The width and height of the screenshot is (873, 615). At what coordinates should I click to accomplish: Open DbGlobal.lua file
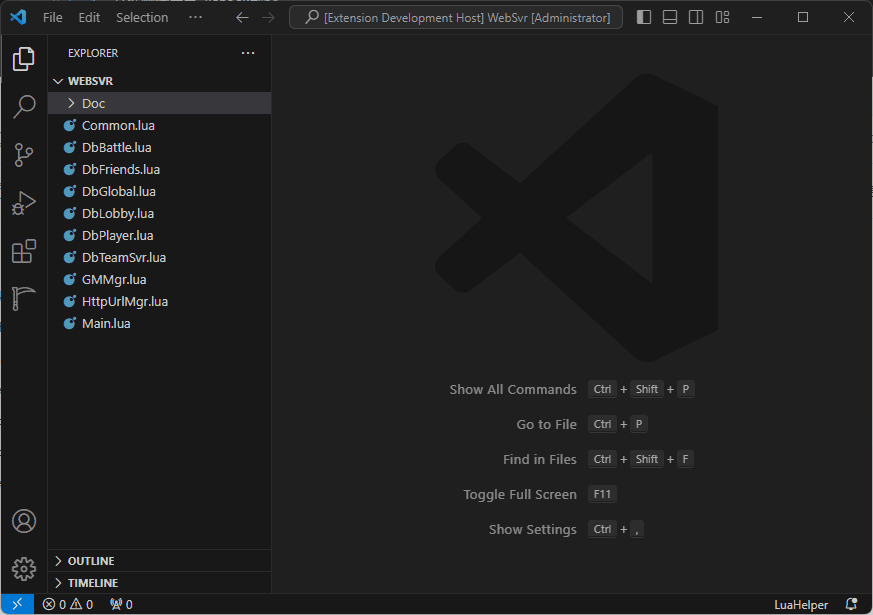160,191
